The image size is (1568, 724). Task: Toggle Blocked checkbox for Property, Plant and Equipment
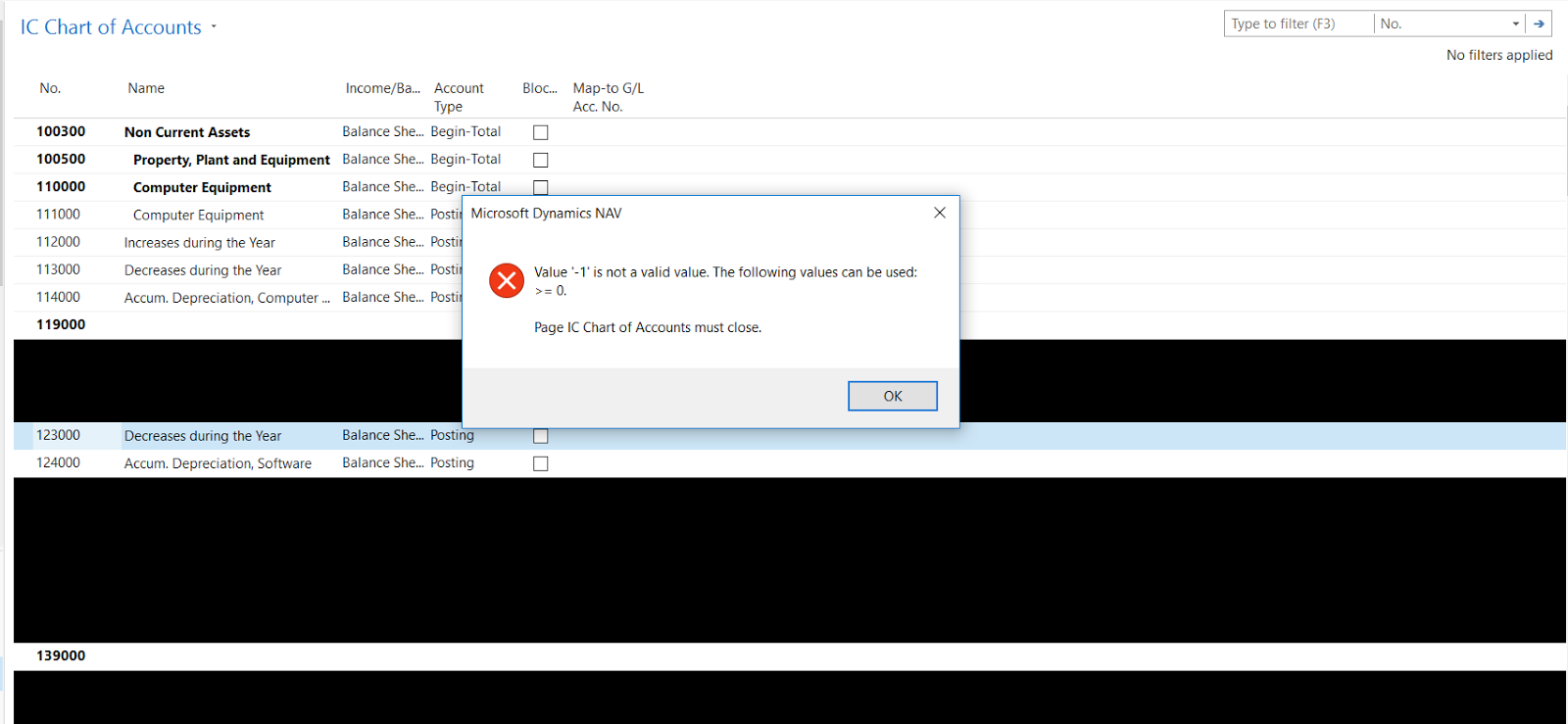[540, 160]
